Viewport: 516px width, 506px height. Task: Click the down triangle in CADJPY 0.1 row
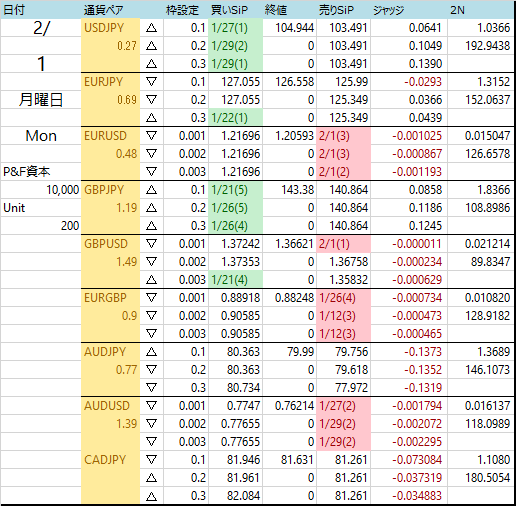click(x=152, y=460)
